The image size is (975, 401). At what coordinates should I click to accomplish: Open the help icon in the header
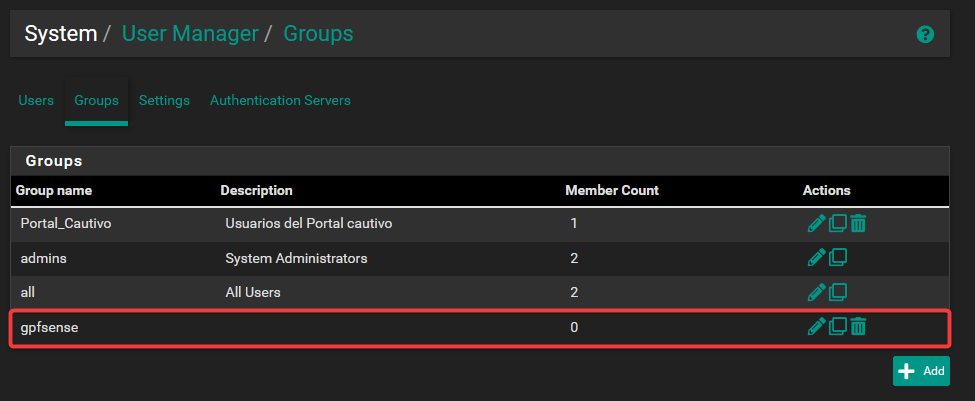click(x=925, y=34)
